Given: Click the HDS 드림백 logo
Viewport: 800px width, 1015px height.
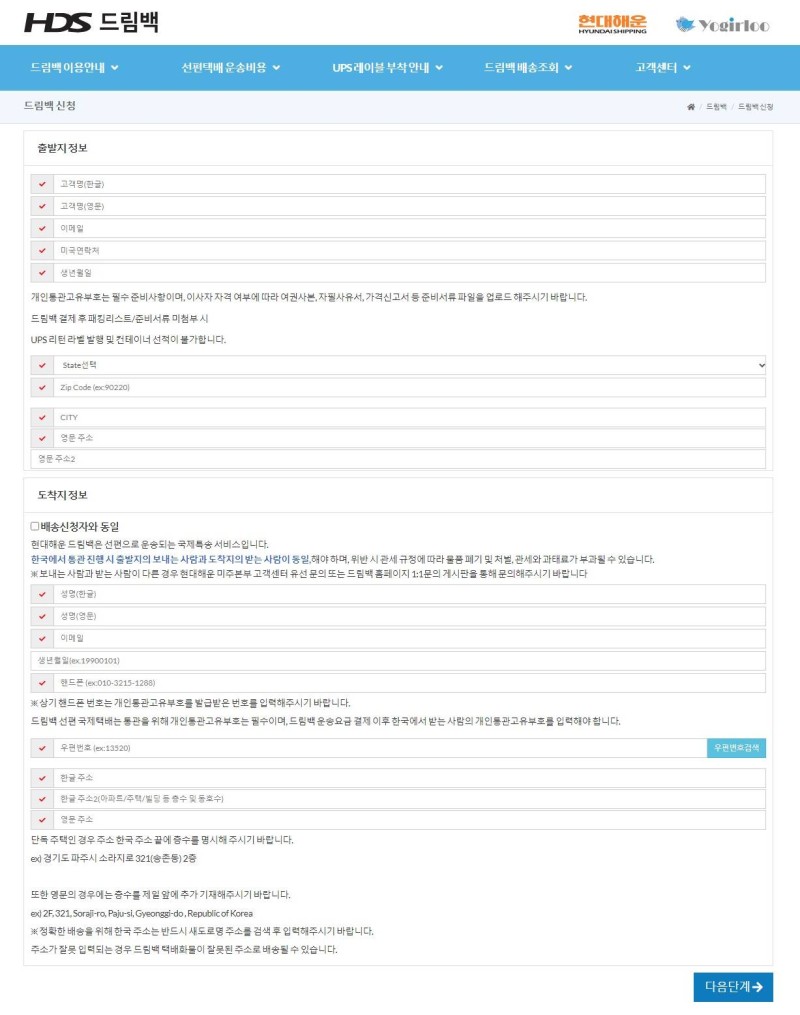Looking at the screenshot, I should pyautogui.click(x=91, y=22).
